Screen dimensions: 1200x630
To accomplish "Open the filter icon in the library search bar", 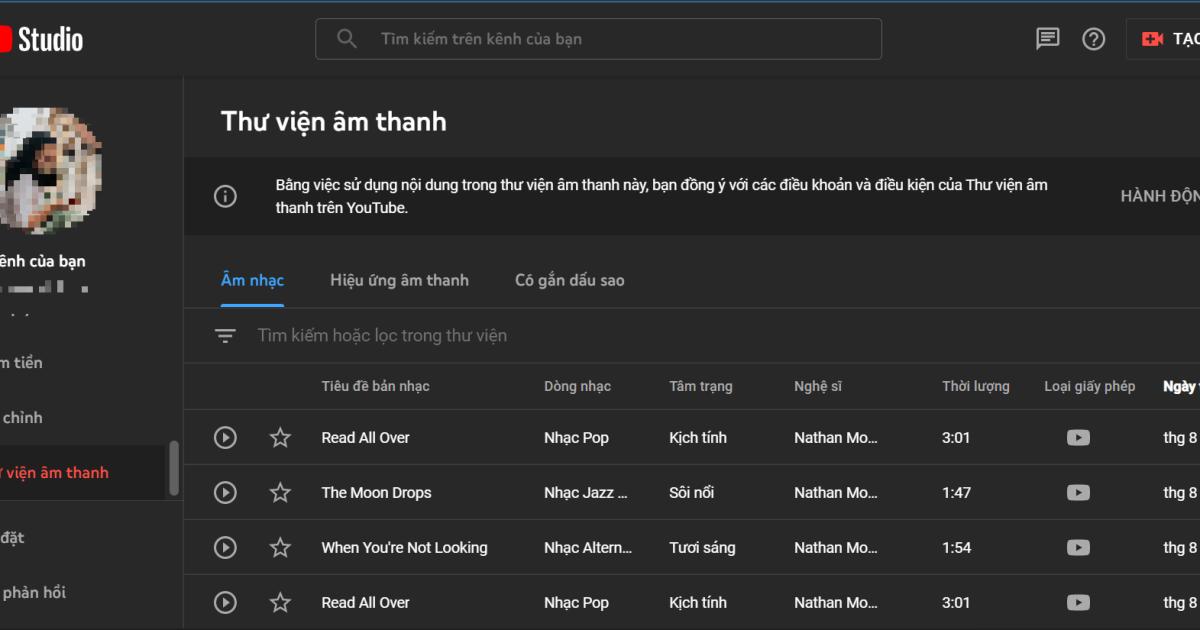I will (x=224, y=335).
